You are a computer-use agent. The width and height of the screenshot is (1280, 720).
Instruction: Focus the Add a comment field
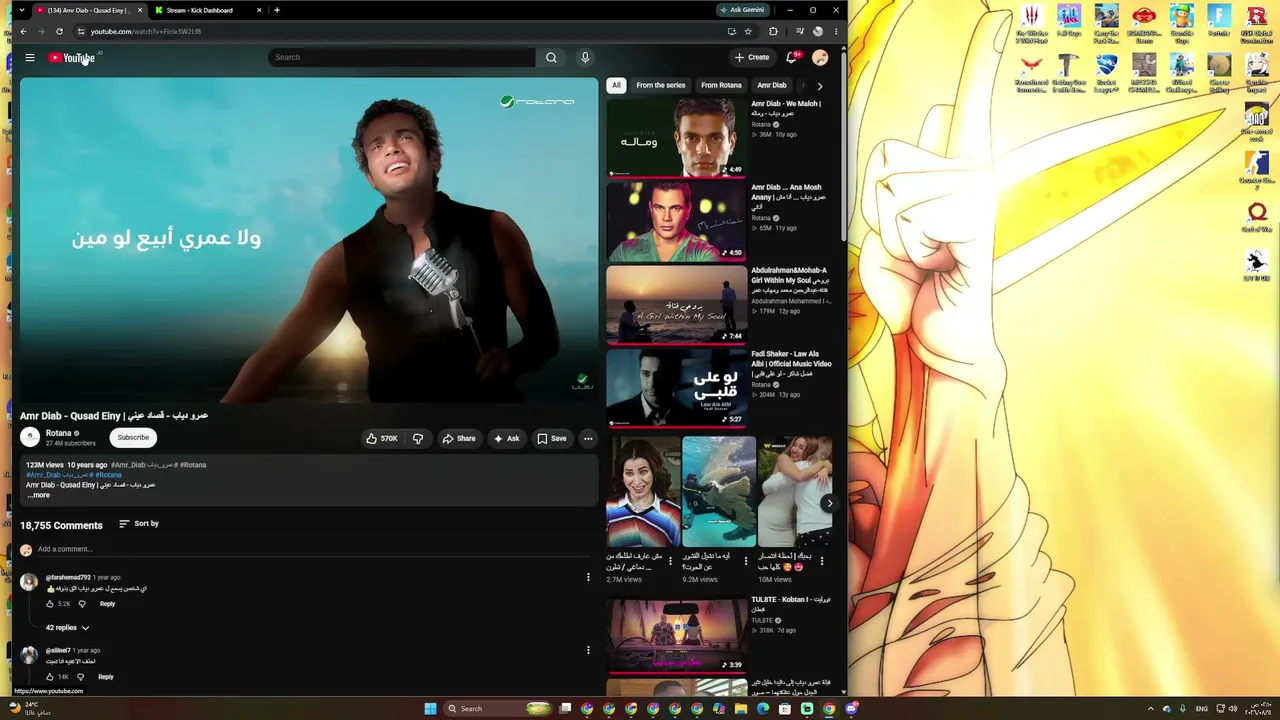coord(316,549)
